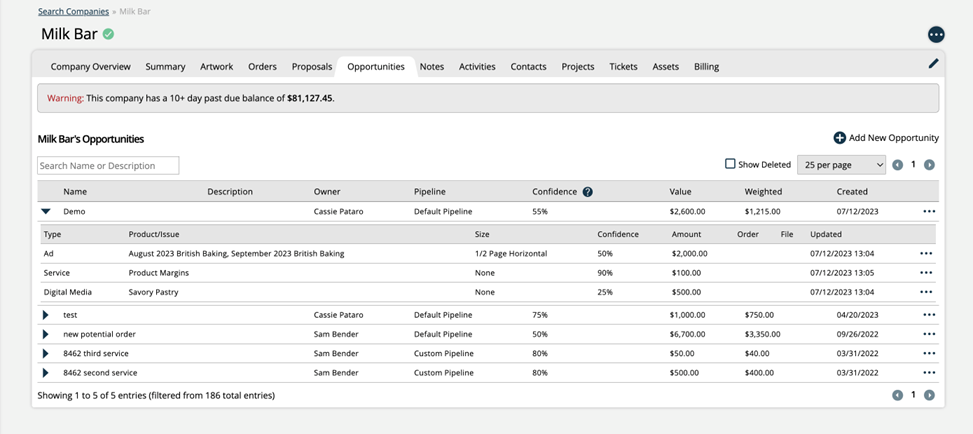Click the 'Product Margins' service entry
The height and width of the screenshot is (434, 973).
click(159, 273)
